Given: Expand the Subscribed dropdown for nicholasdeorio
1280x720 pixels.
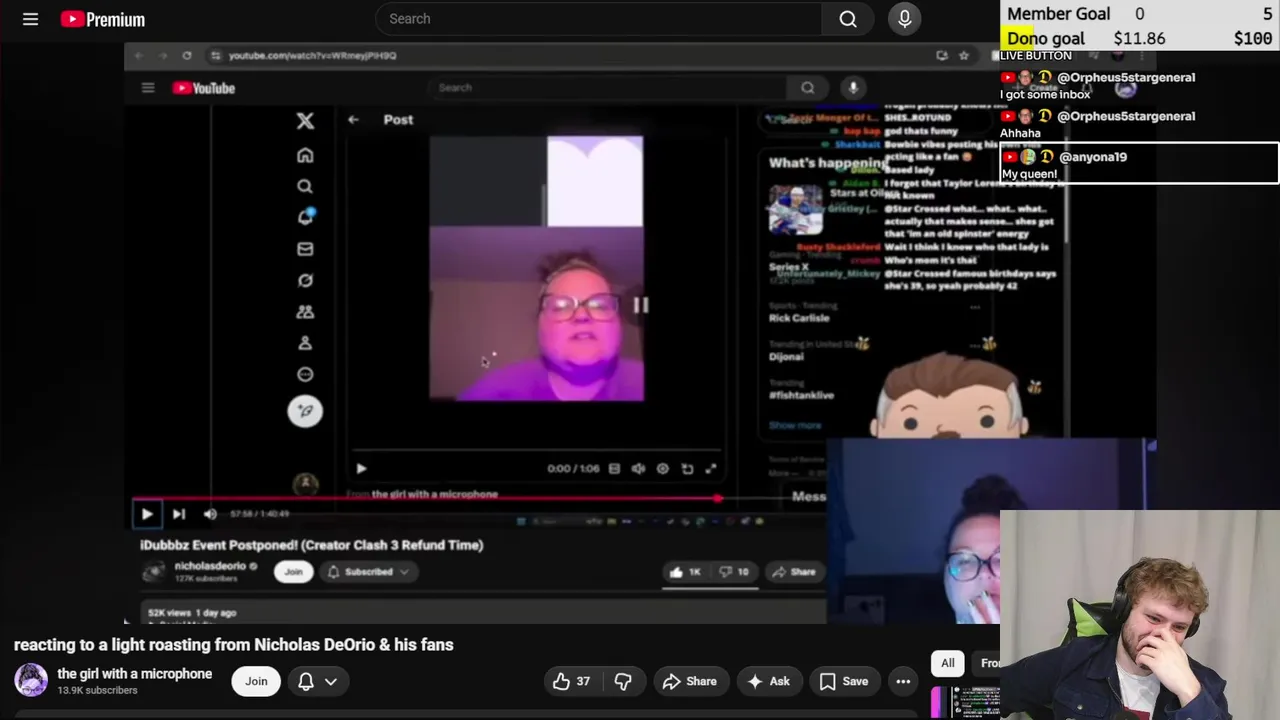Looking at the screenshot, I should [368, 572].
